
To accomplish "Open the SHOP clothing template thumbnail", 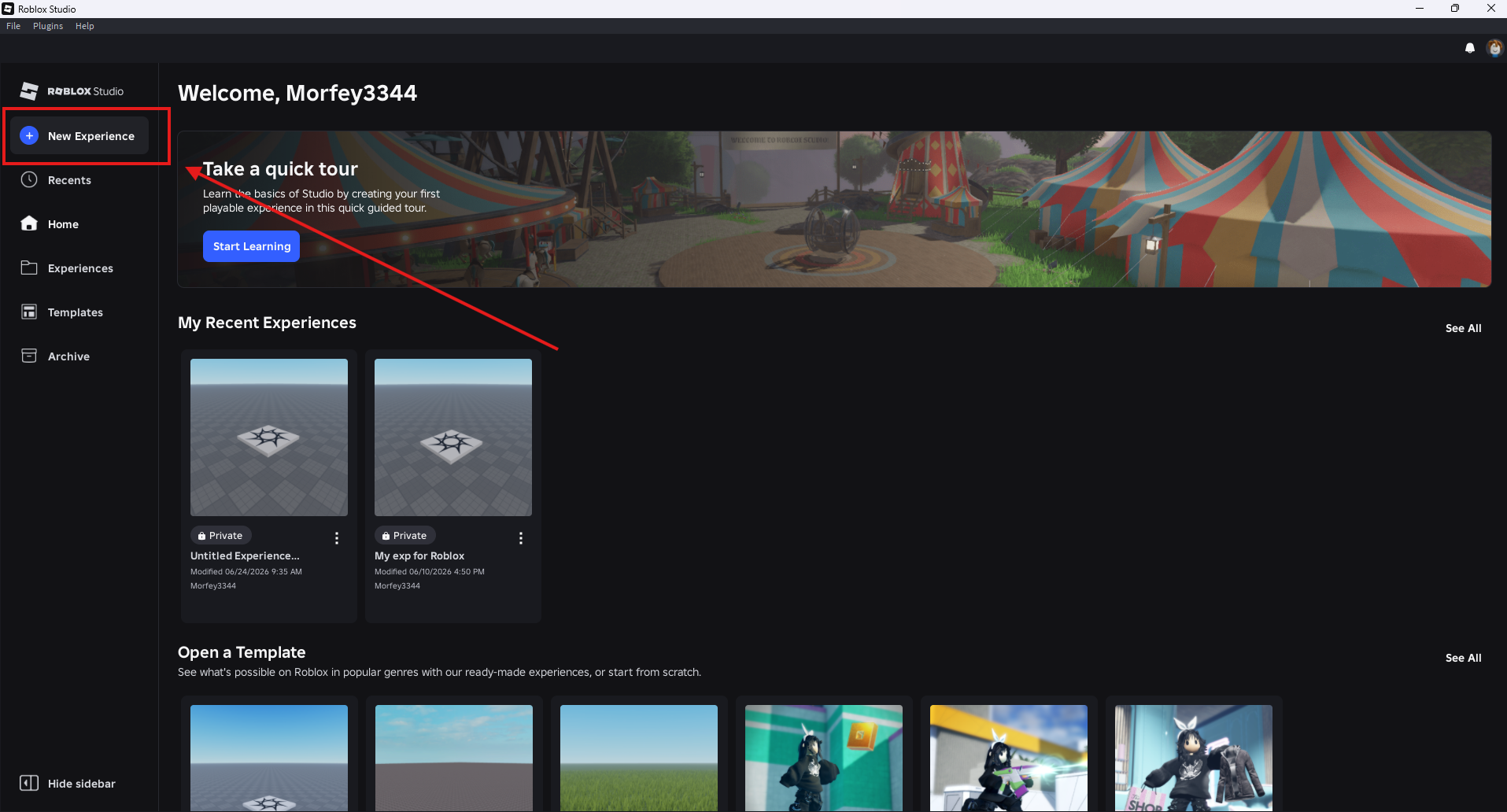I will [1194, 758].
